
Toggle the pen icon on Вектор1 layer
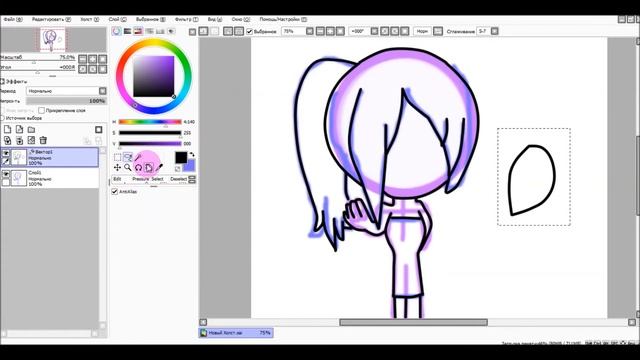tap(6, 162)
